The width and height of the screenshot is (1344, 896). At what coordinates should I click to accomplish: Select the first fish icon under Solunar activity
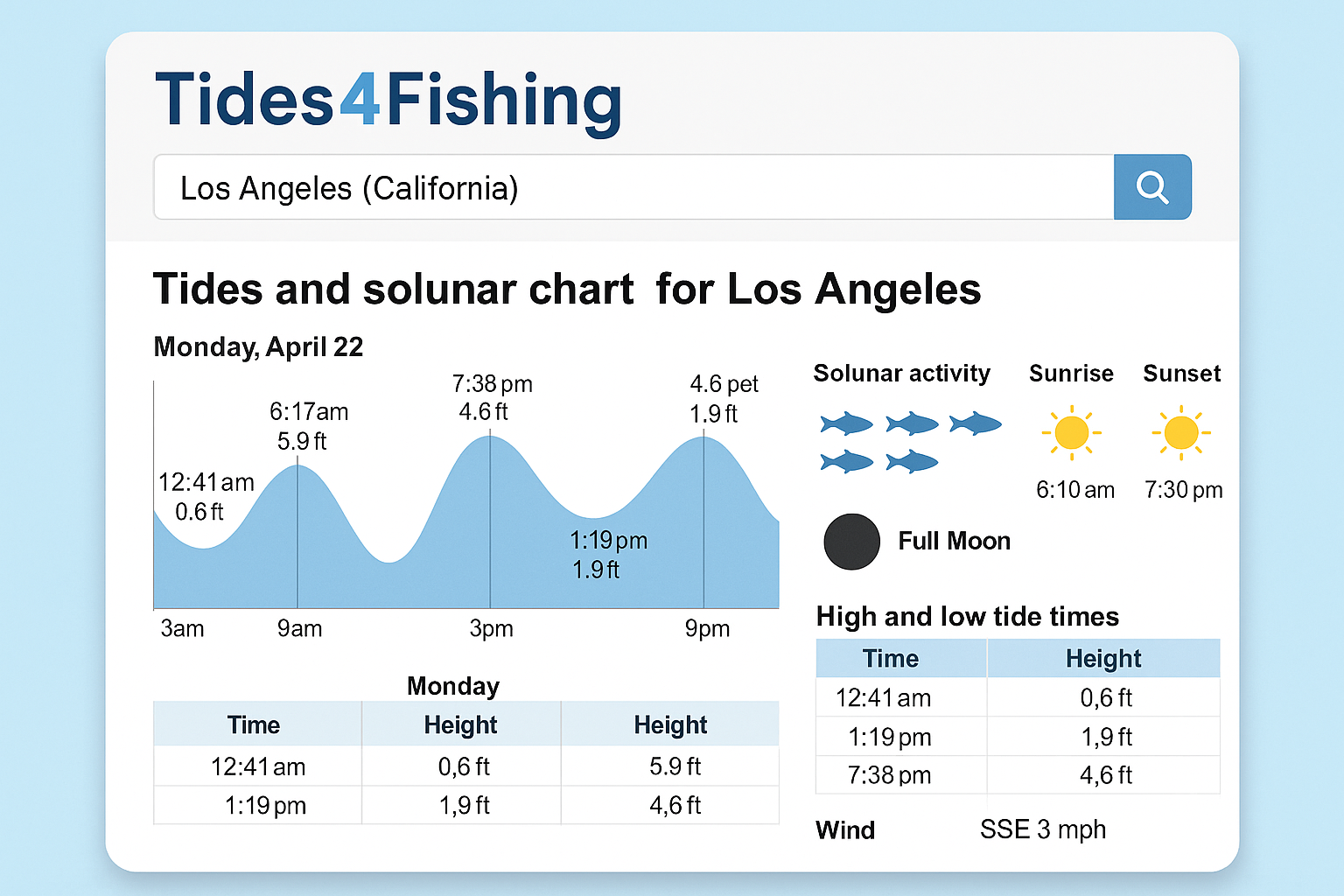click(845, 423)
